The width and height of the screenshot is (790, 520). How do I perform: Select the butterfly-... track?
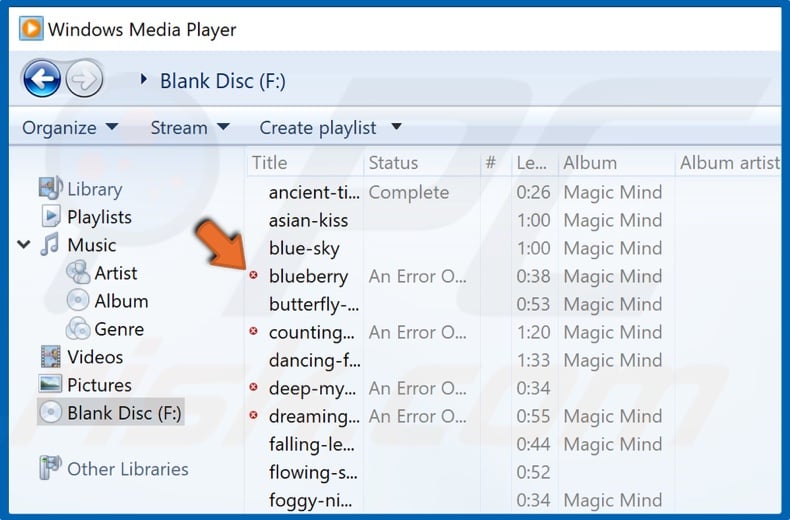tap(314, 304)
